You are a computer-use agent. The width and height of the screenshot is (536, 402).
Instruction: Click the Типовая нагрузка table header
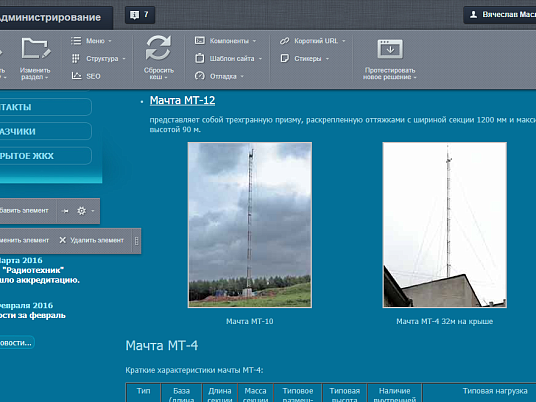point(479,393)
